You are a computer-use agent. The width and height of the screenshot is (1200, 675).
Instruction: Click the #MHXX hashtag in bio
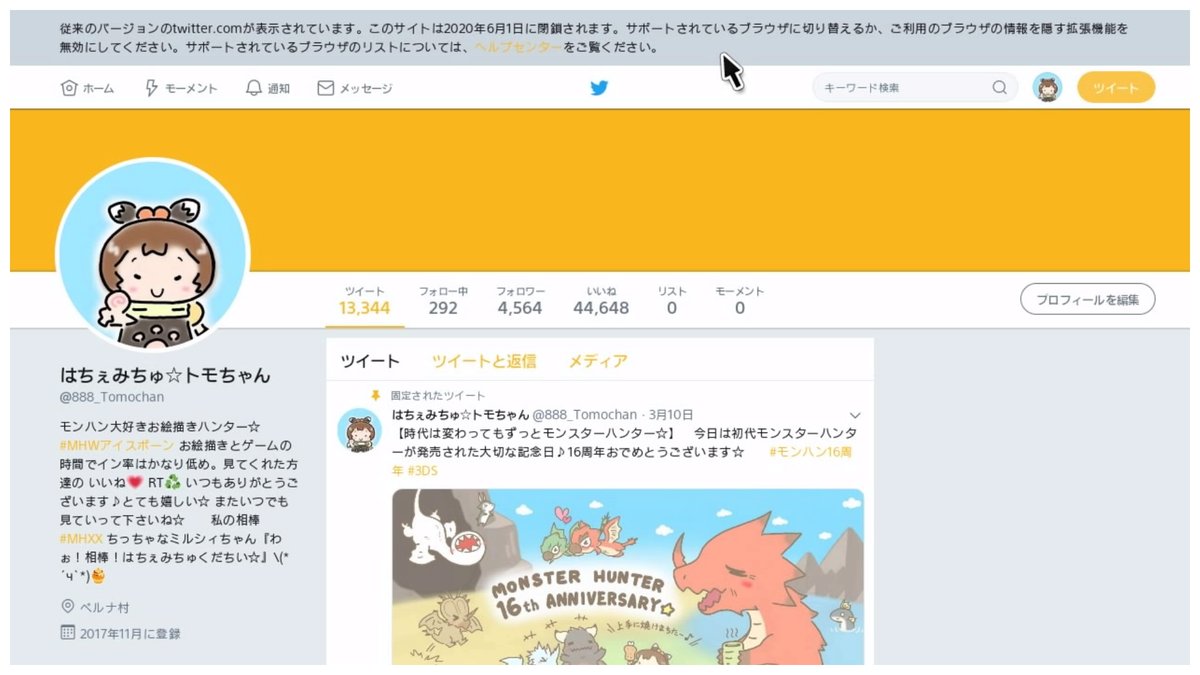pos(81,539)
